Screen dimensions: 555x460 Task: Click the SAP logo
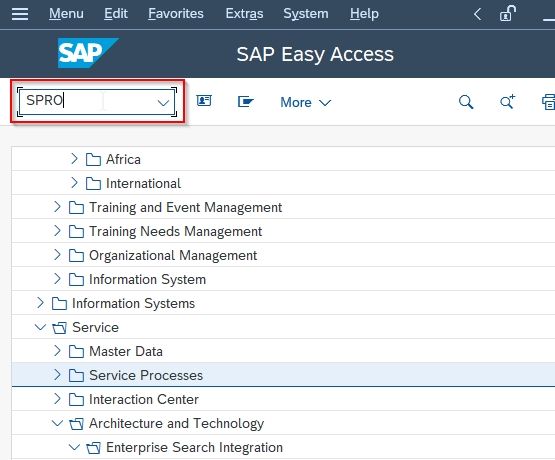(87, 53)
